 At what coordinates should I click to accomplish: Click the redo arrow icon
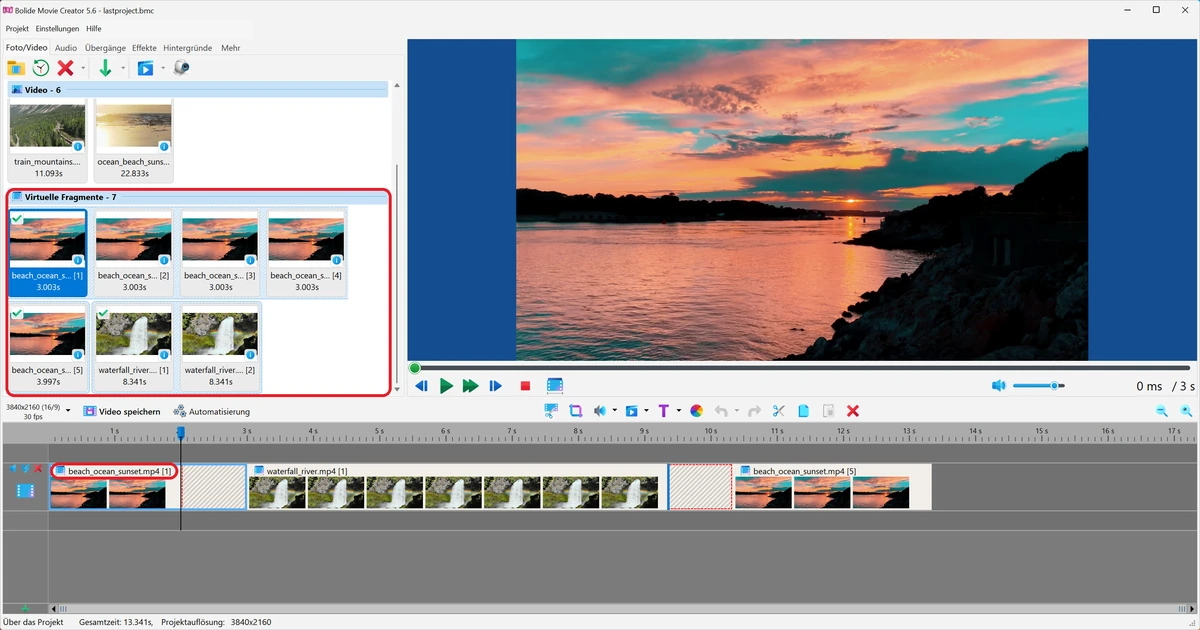[755, 411]
